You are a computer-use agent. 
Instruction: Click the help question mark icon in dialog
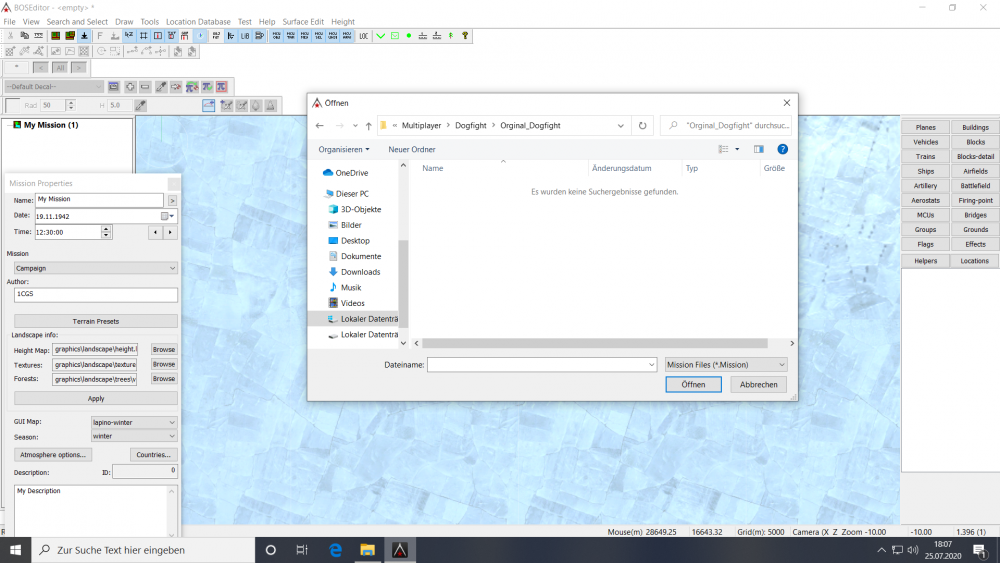[x=782, y=149]
